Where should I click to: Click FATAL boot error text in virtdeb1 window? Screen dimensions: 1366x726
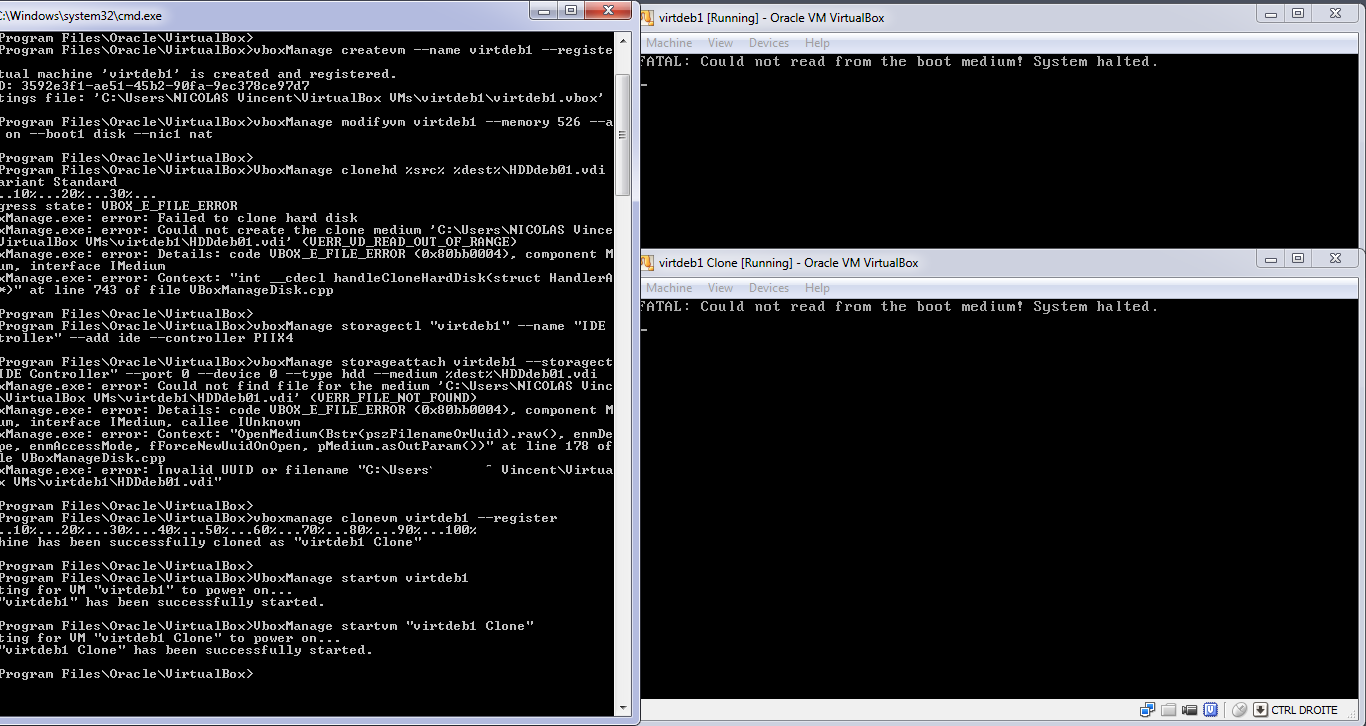pyautogui.click(x=899, y=62)
